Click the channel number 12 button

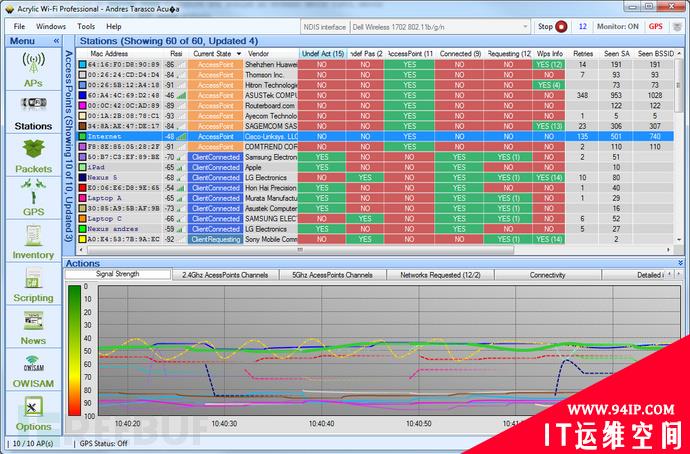coord(582,27)
